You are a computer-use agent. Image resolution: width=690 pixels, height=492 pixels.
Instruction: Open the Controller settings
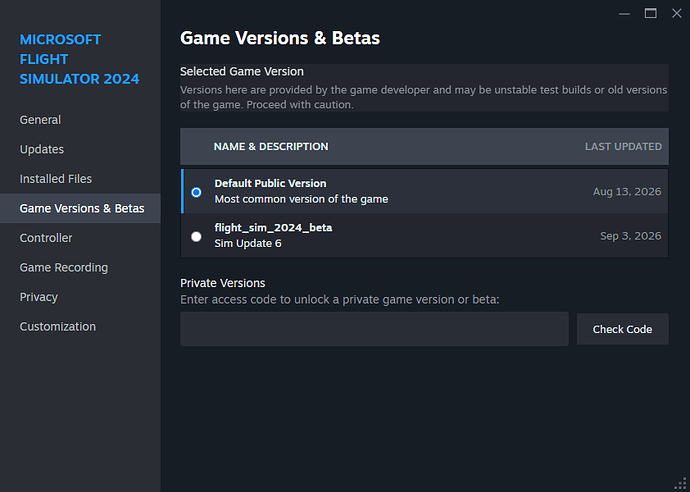[x=46, y=238]
